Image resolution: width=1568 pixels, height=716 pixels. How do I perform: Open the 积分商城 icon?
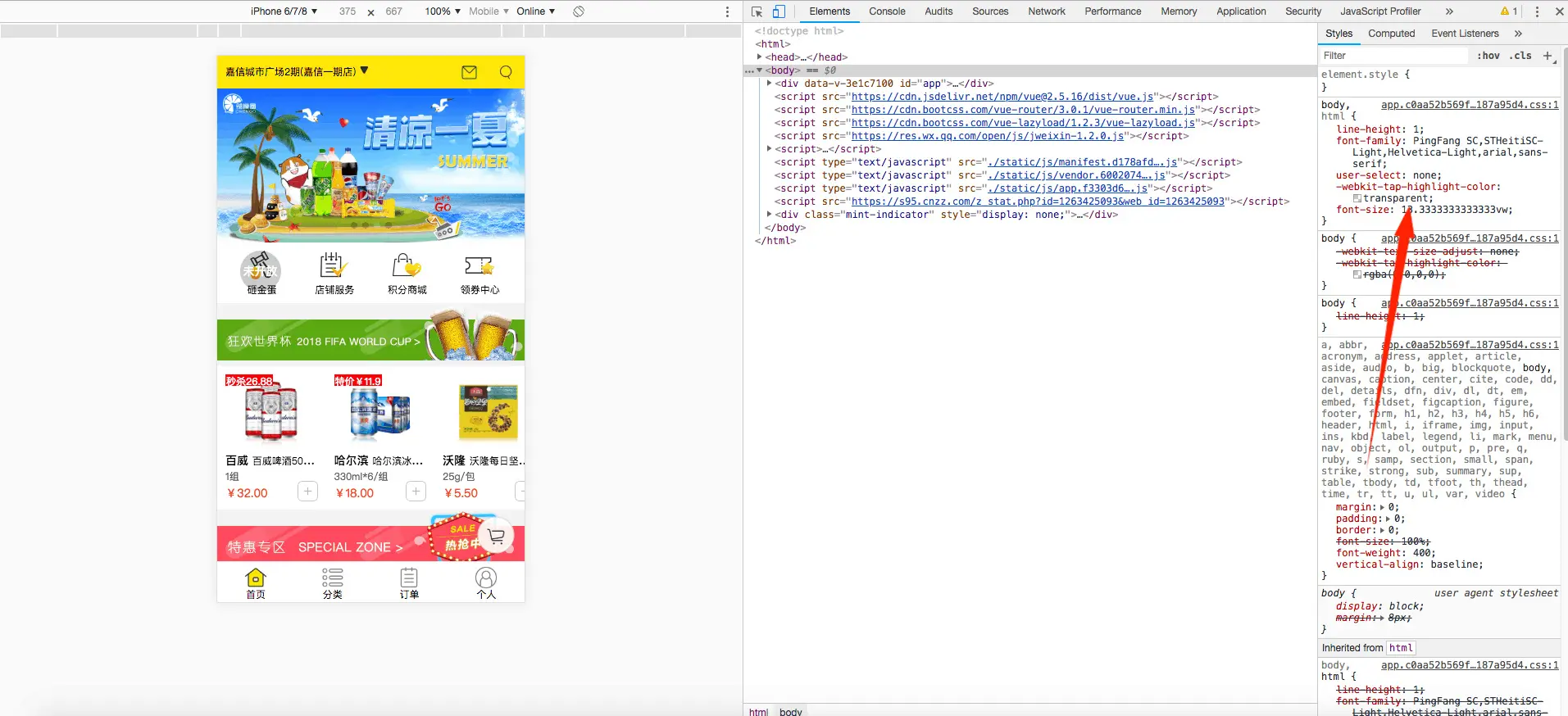(x=407, y=273)
